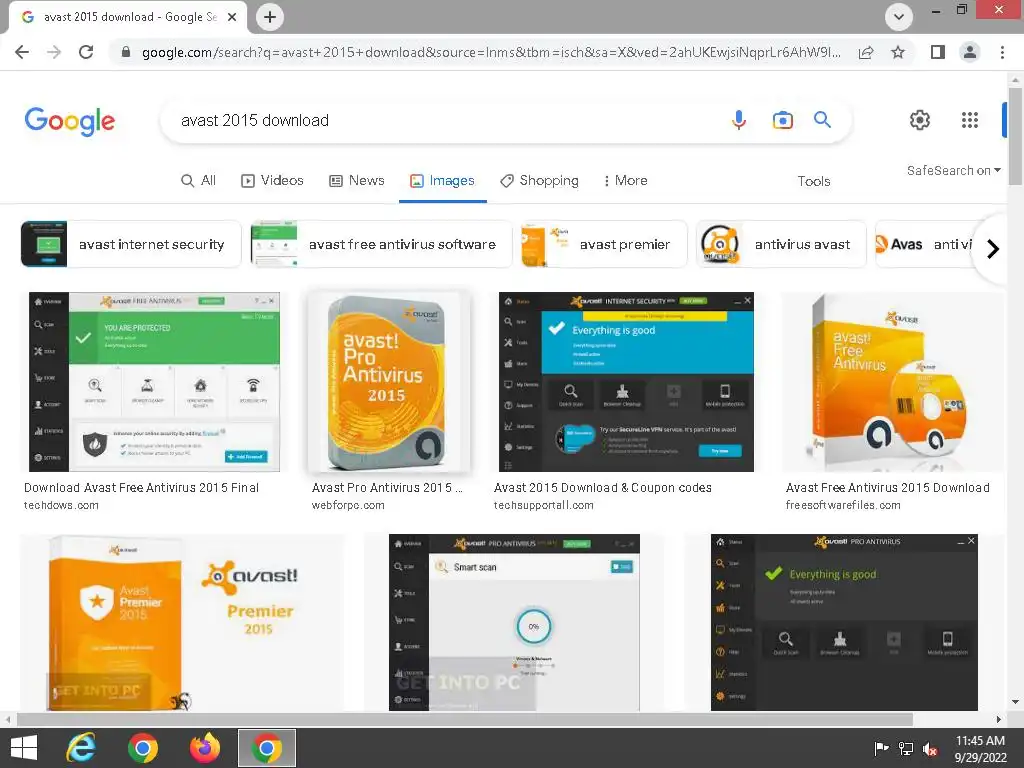Show more suggestion chips arrow

click(993, 249)
